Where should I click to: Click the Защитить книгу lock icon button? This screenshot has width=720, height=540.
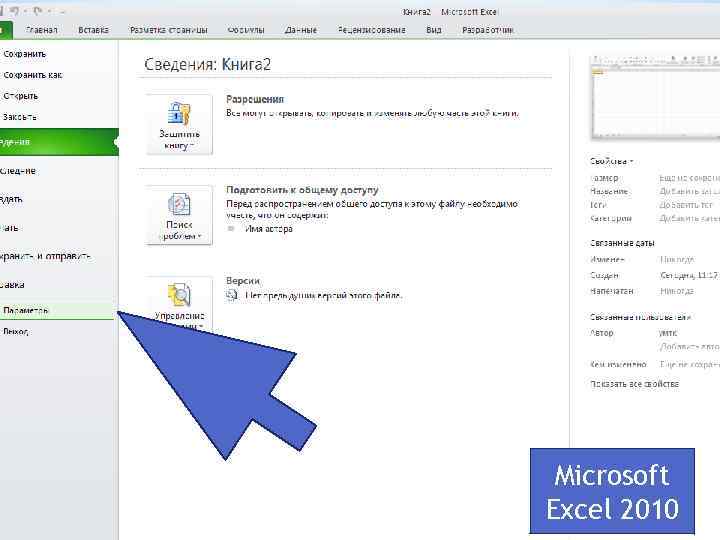(x=179, y=124)
